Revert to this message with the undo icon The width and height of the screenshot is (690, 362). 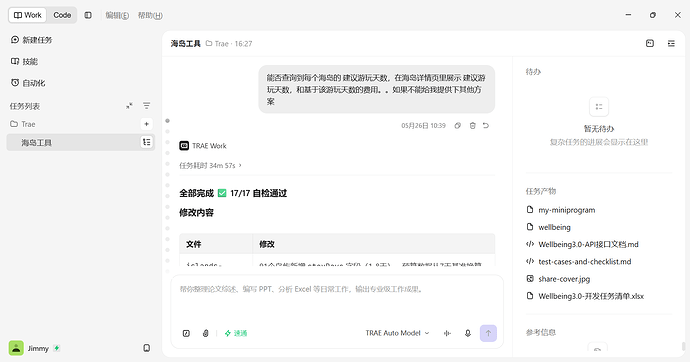tap(486, 126)
